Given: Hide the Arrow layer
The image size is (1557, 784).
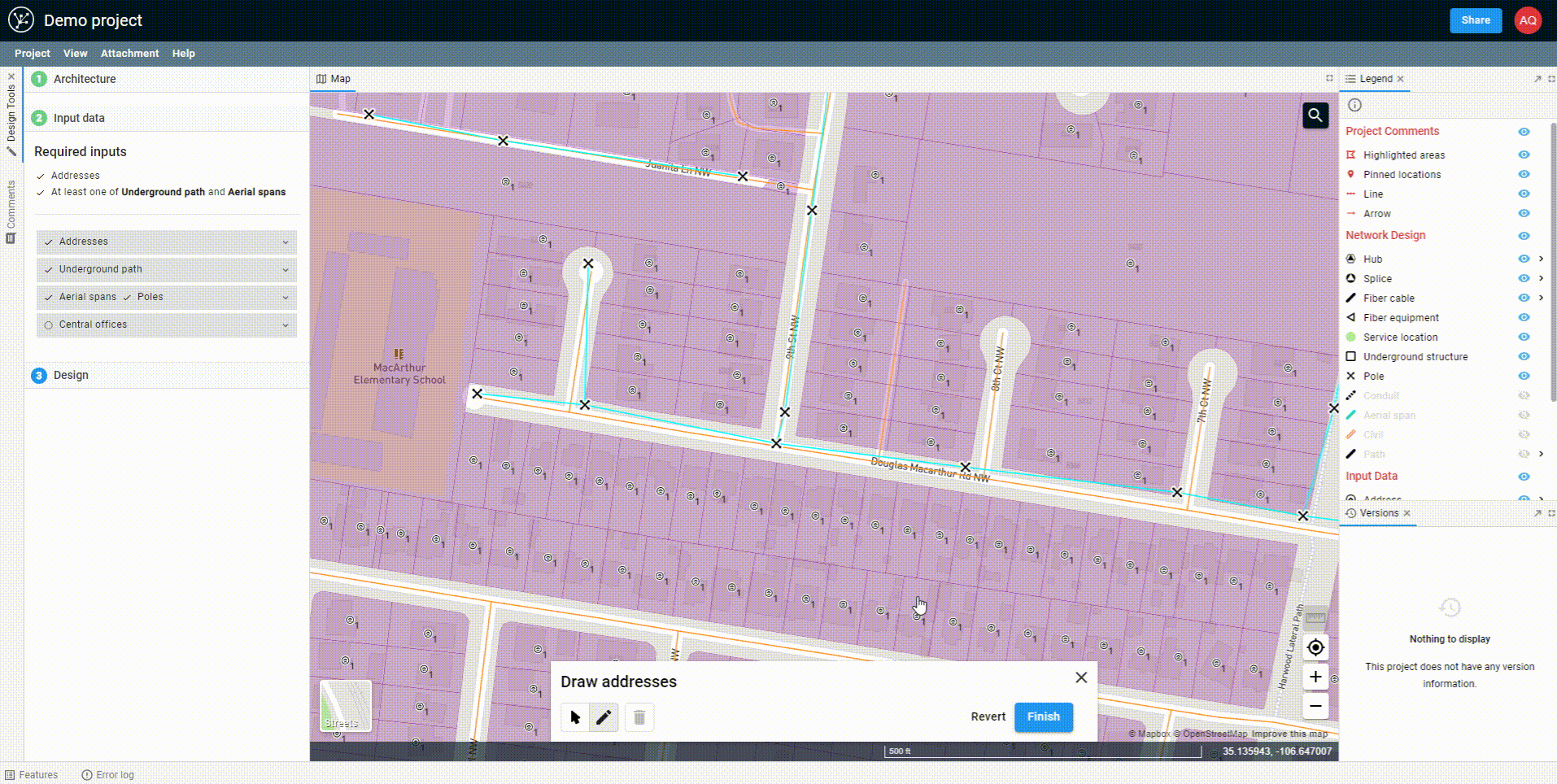Looking at the screenshot, I should (x=1524, y=213).
